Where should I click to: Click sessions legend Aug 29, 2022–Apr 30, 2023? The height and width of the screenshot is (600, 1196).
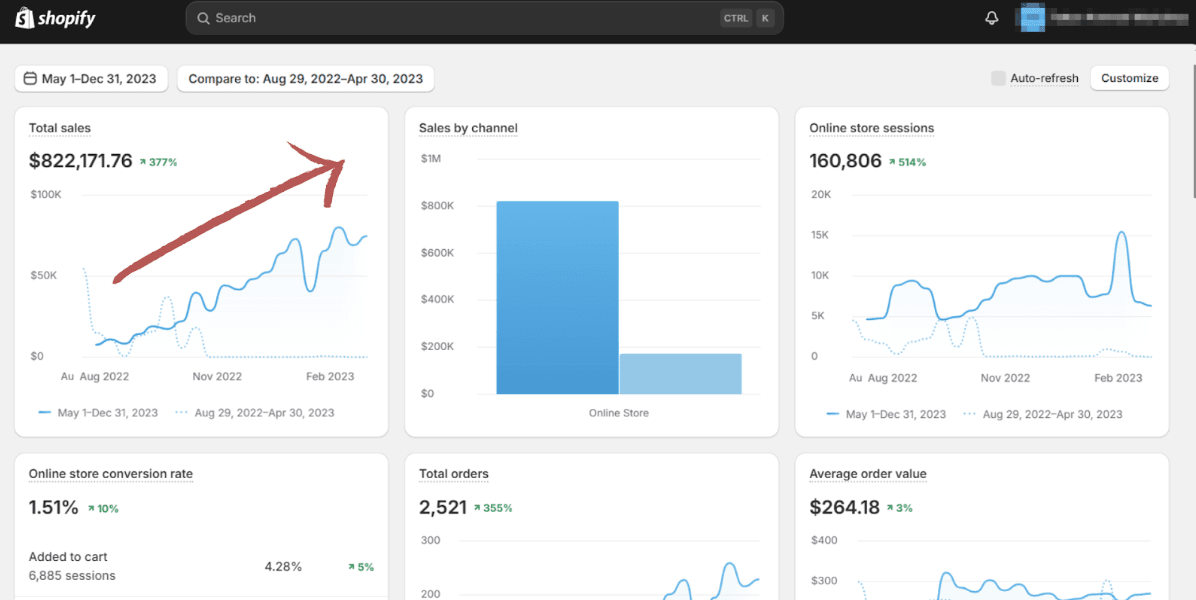click(x=1043, y=415)
